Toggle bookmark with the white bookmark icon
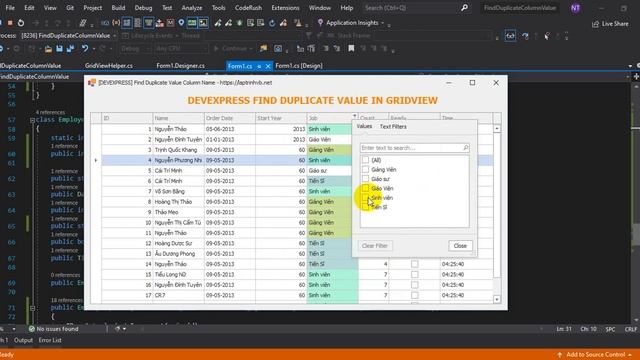Image resolution: width=640 pixels, height=360 pixels. click(351, 49)
